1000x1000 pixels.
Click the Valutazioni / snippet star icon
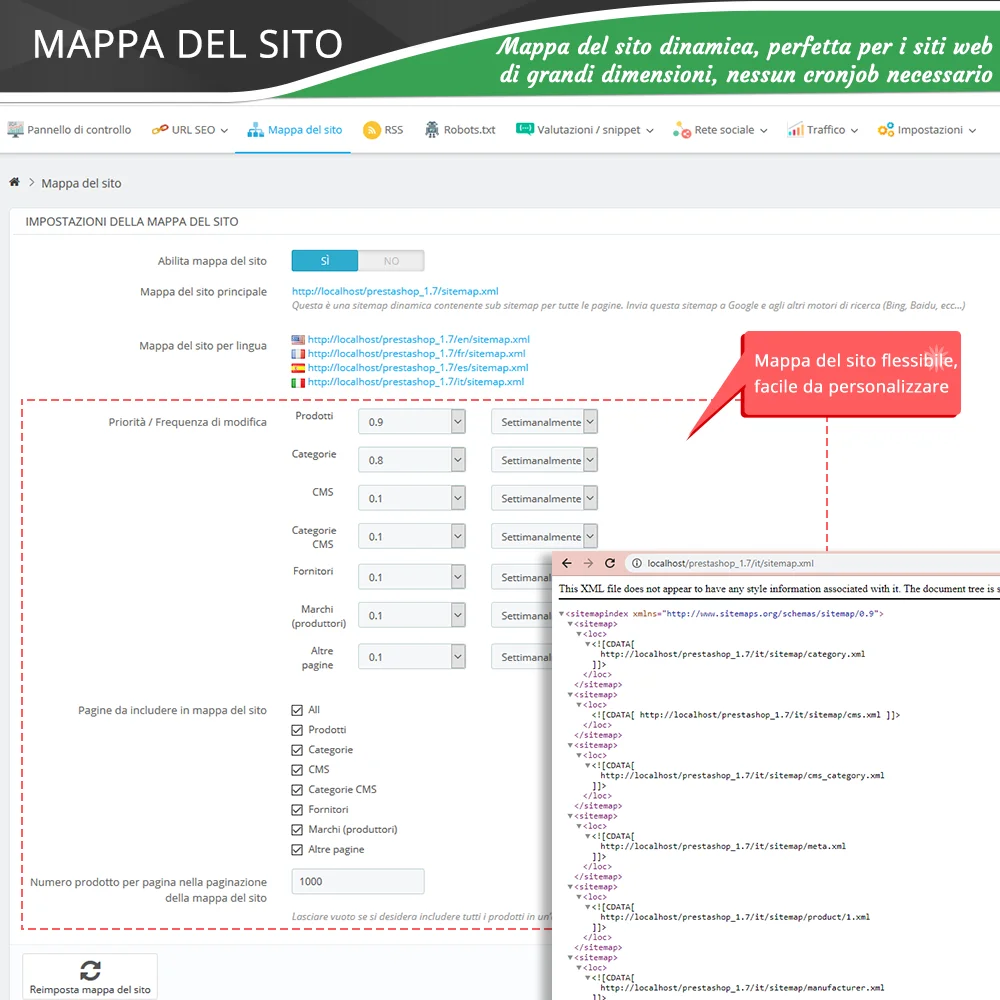pyautogui.click(x=524, y=129)
